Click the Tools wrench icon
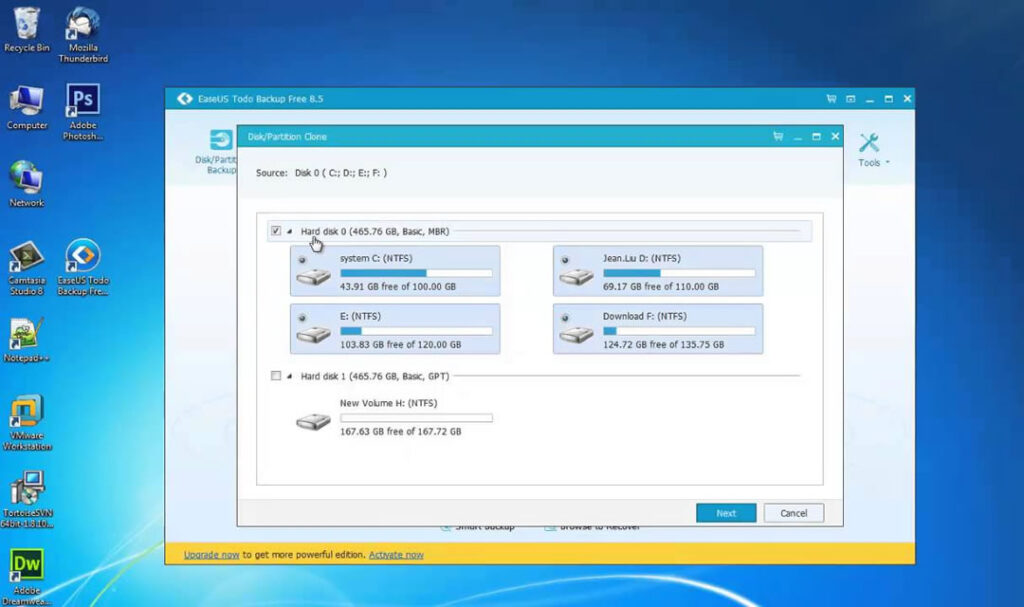 coord(868,143)
